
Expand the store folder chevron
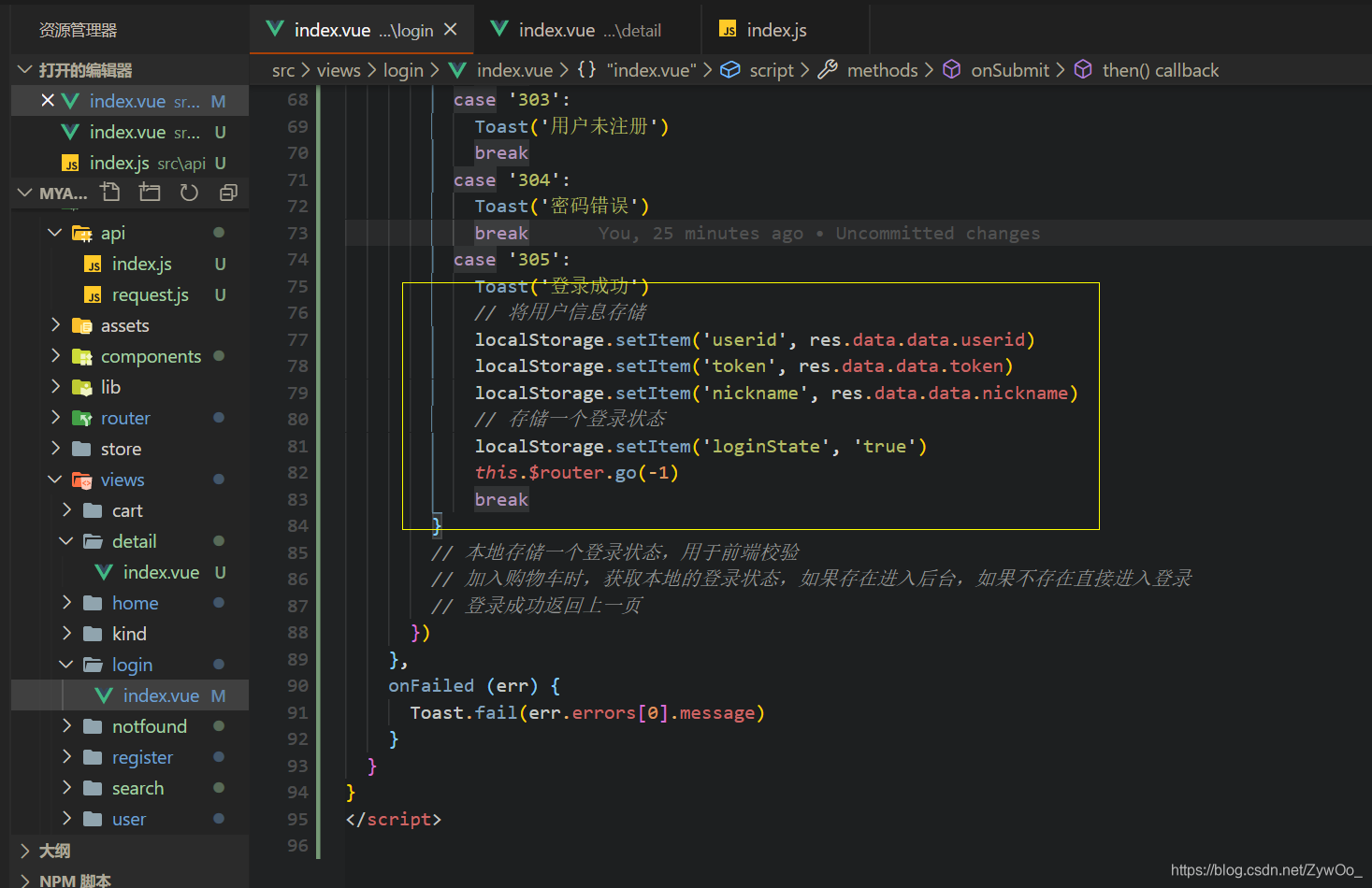pos(55,448)
